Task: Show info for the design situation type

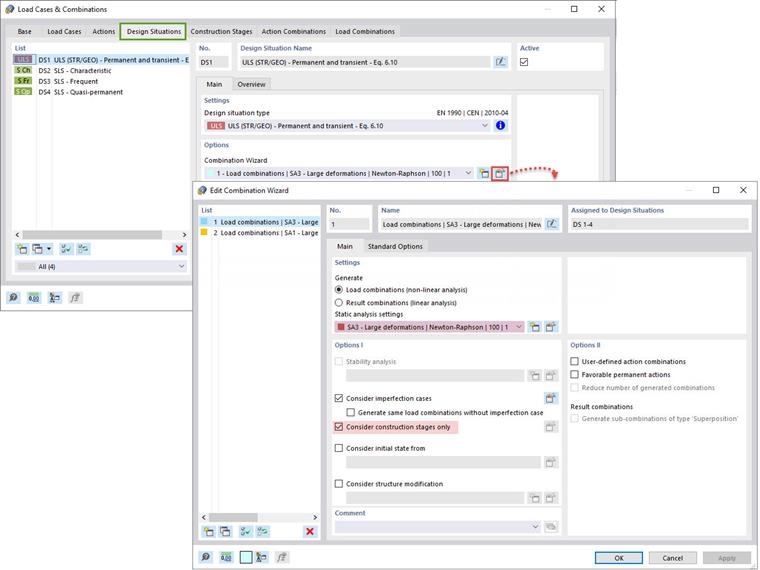Action: (500, 126)
